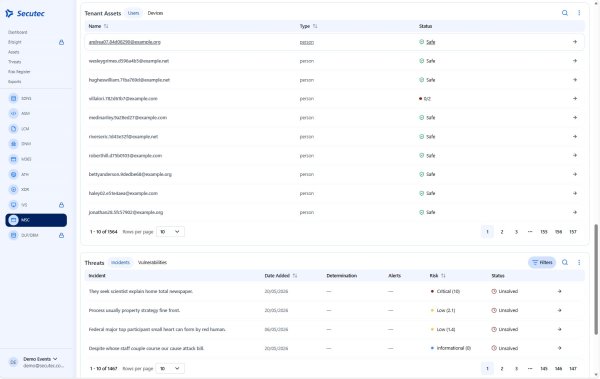Viewport: 600px width, 379px height.
Task: Select the 0/2 status value
Action: pyautogui.click(x=427, y=99)
